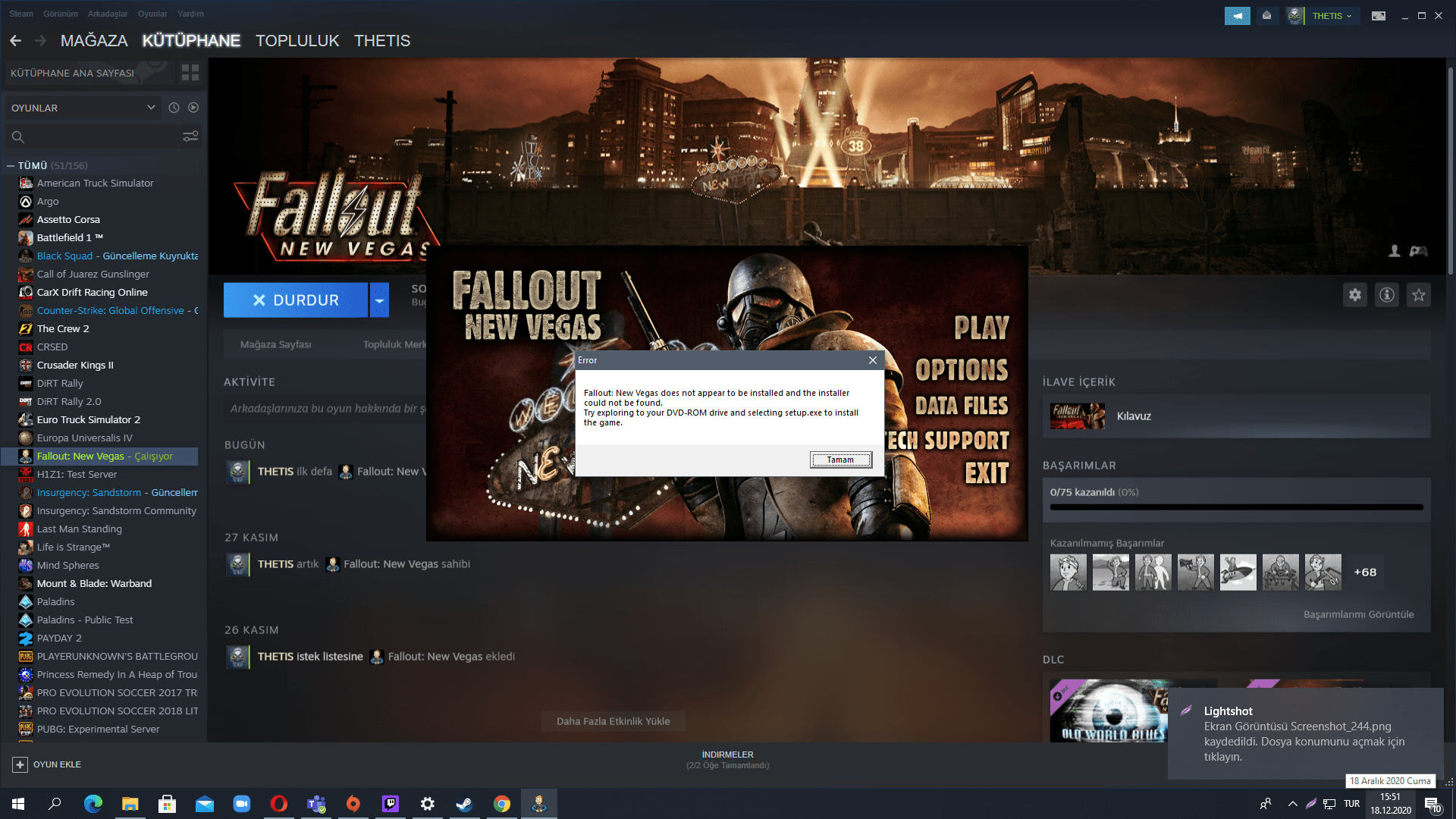Screen dimensions: 1456x819
Task: Open Steam announcements via megaphone icon
Action: [x=1238, y=15]
